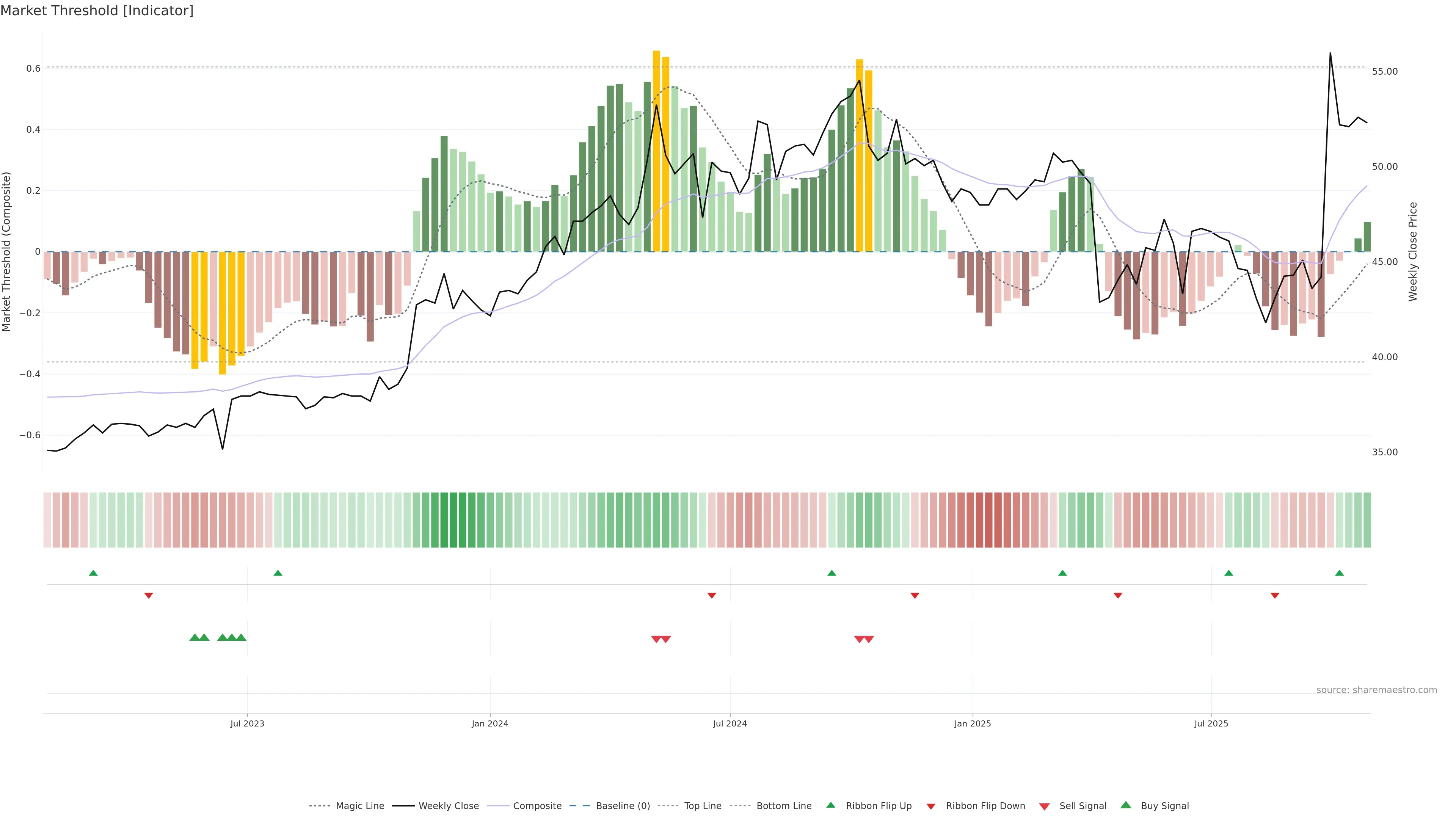Click the leftmost Ribbon Flip Up triangle marker

pyautogui.click(x=93, y=573)
